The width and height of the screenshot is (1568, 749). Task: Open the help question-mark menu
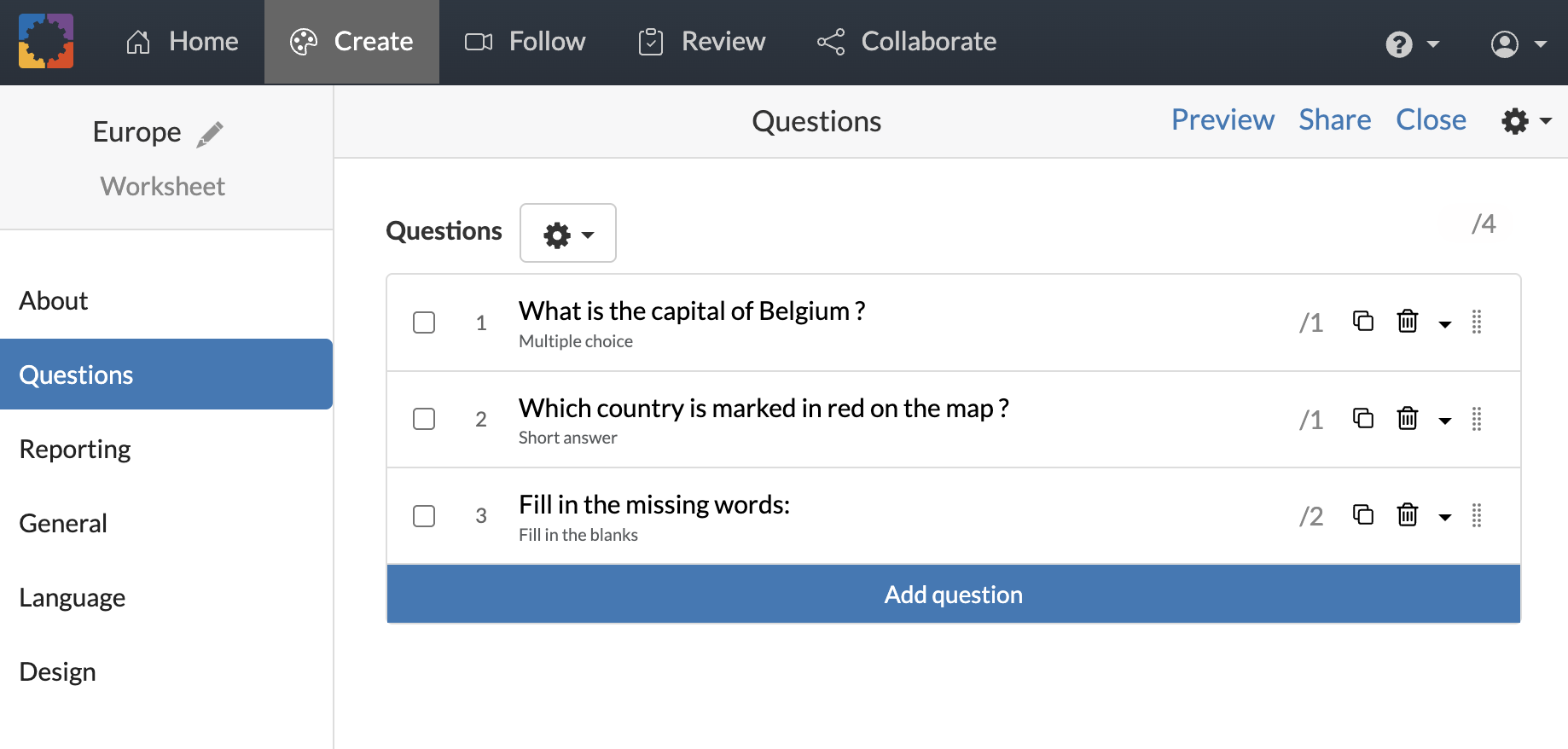pyautogui.click(x=1399, y=44)
